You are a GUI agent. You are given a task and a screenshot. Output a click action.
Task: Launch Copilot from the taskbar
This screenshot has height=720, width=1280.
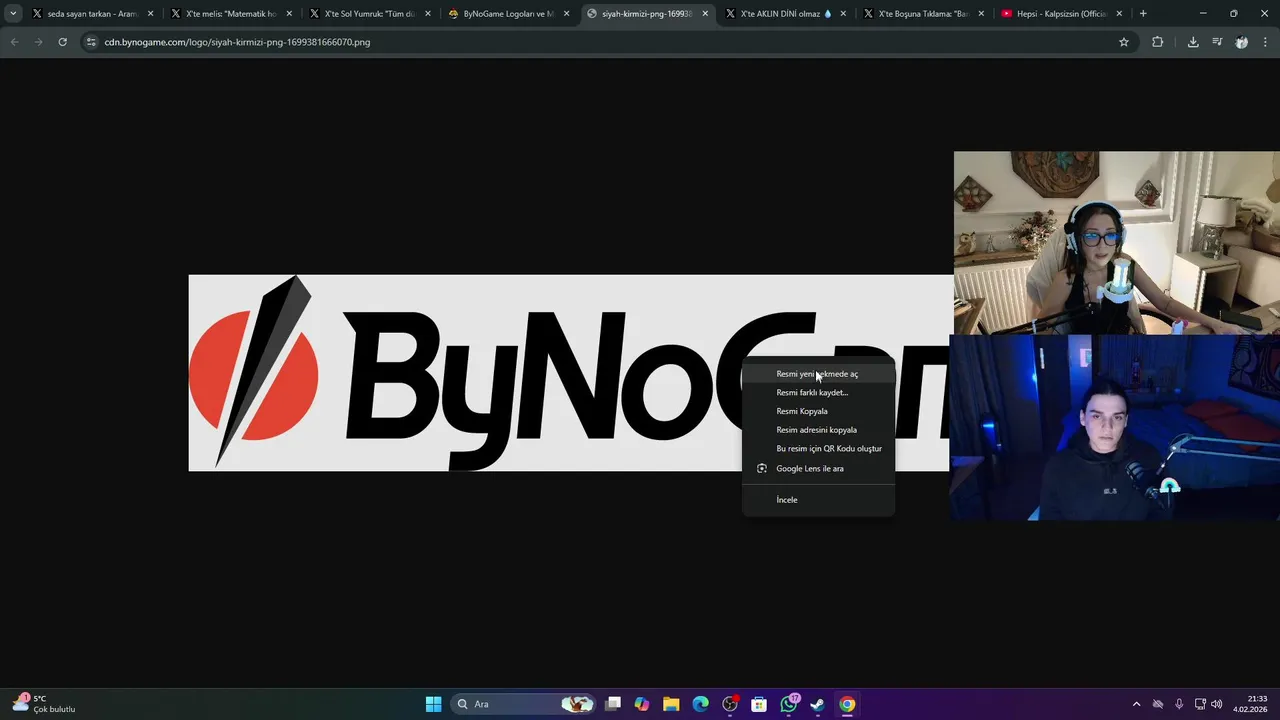(x=642, y=704)
